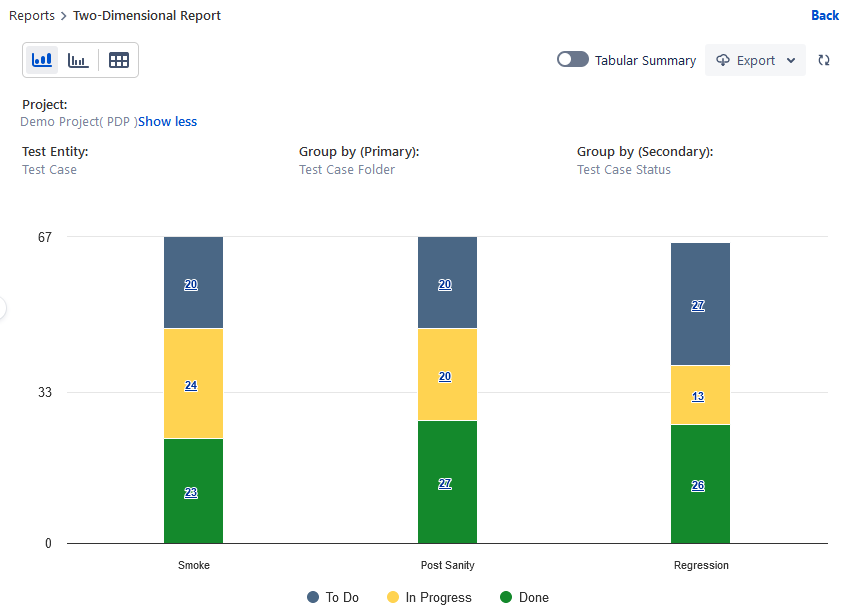The image size is (849, 614).
Task: Open the Export dropdown arrow
Action: (x=791, y=60)
